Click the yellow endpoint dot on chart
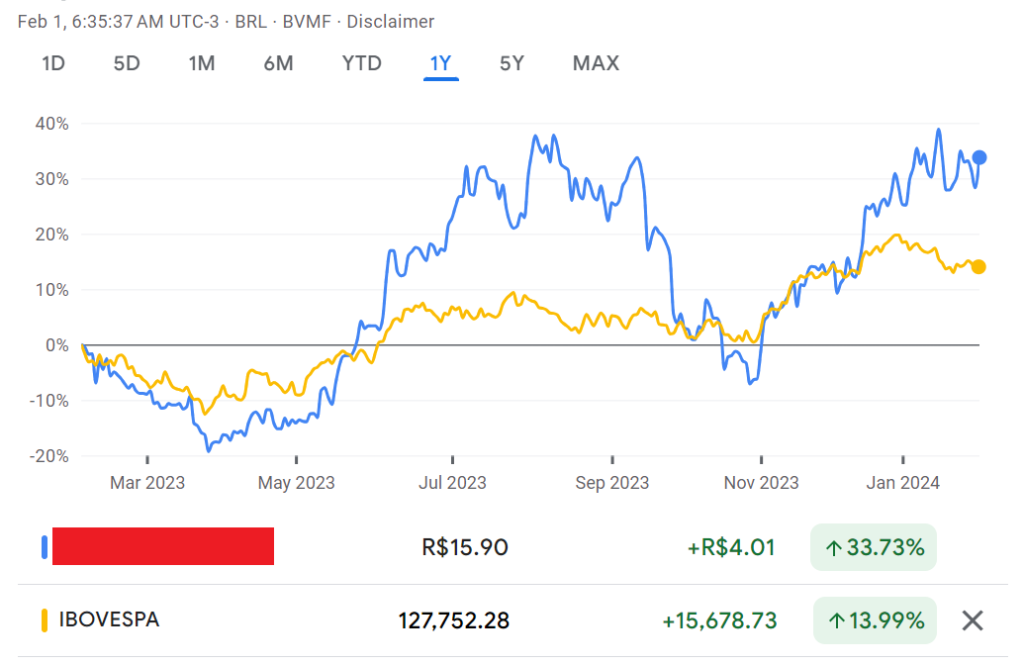This screenshot has width=1024, height=665. [x=979, y=267]
